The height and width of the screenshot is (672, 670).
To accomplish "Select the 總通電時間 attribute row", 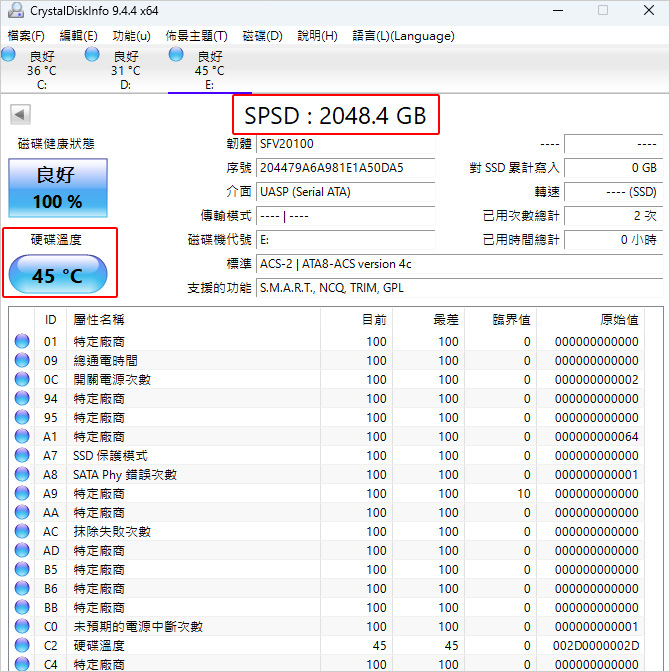I will click(x=327, y=360).
